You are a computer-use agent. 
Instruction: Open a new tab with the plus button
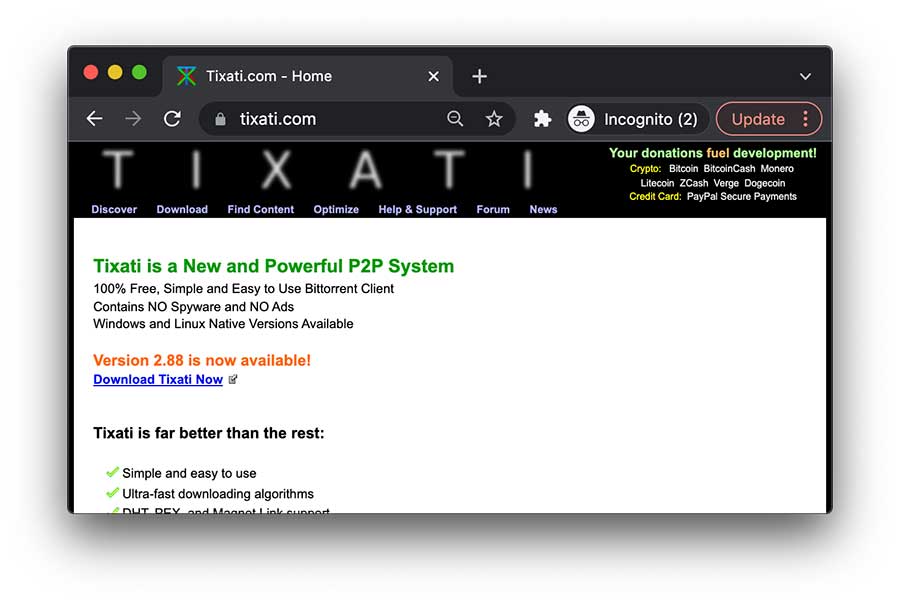(x=478, y=75)
